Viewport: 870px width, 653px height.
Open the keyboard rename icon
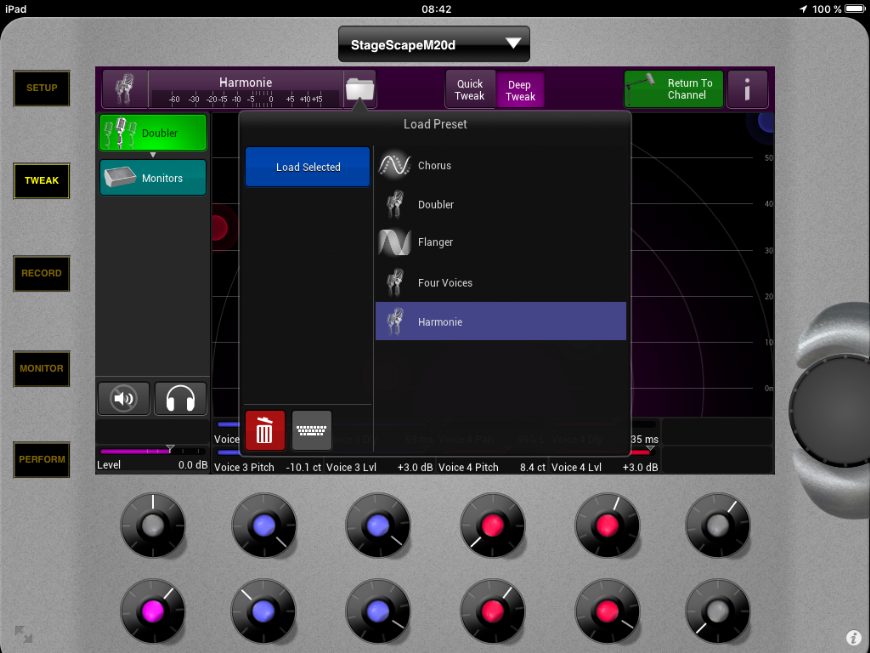pos(312,431)
